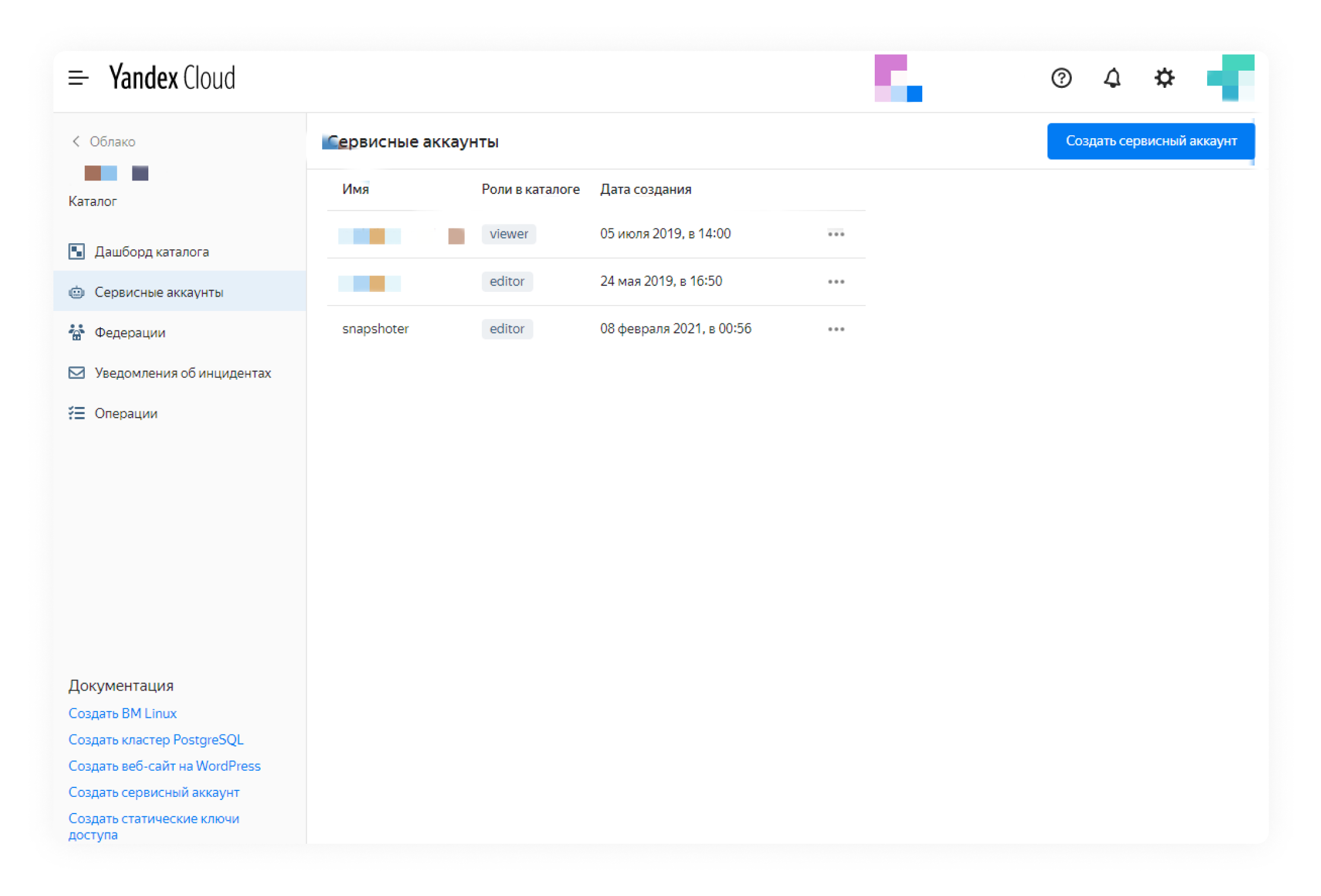Click the Уведомления об инцидентах envelope icon
The image size is (1321, 896).
tap(77, 373)
